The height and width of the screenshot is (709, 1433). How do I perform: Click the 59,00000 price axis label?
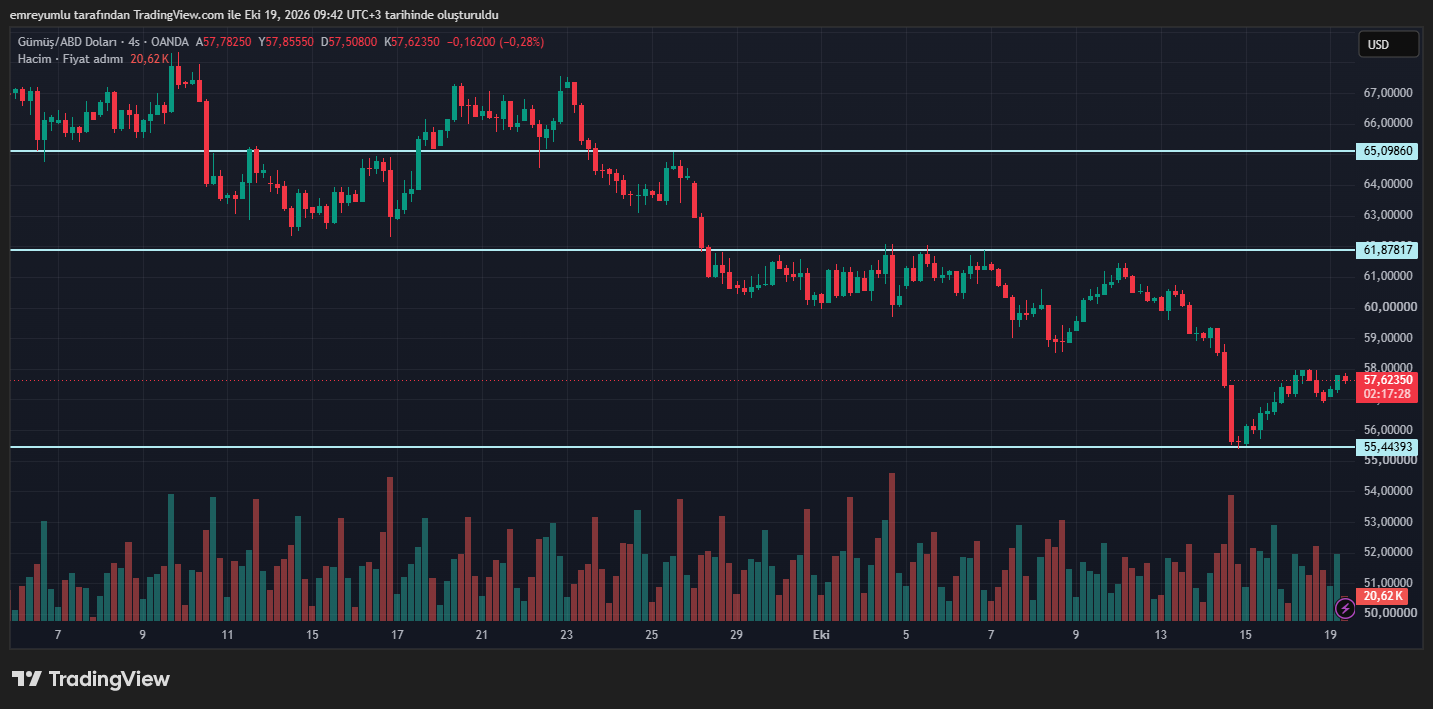1388,338
